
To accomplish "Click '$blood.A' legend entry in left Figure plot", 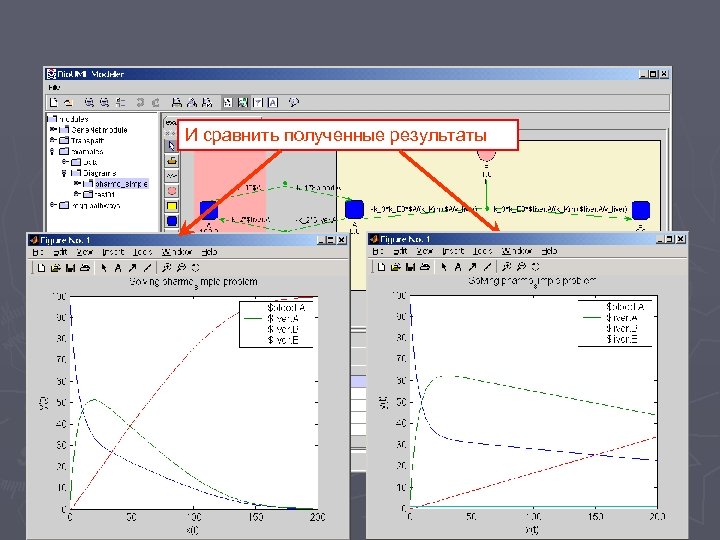I will (x=286, y=308).
